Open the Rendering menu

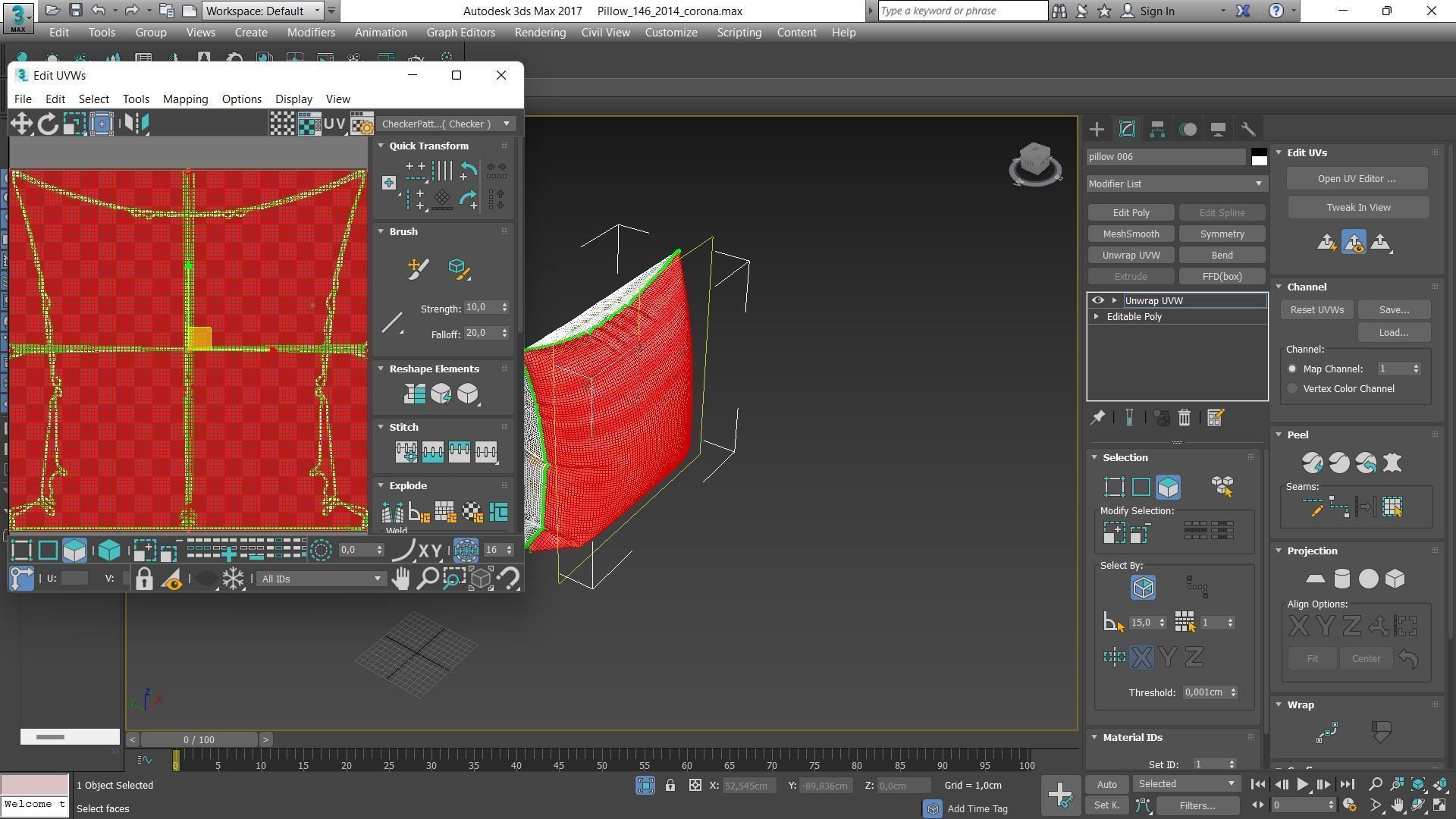(540, 33)
